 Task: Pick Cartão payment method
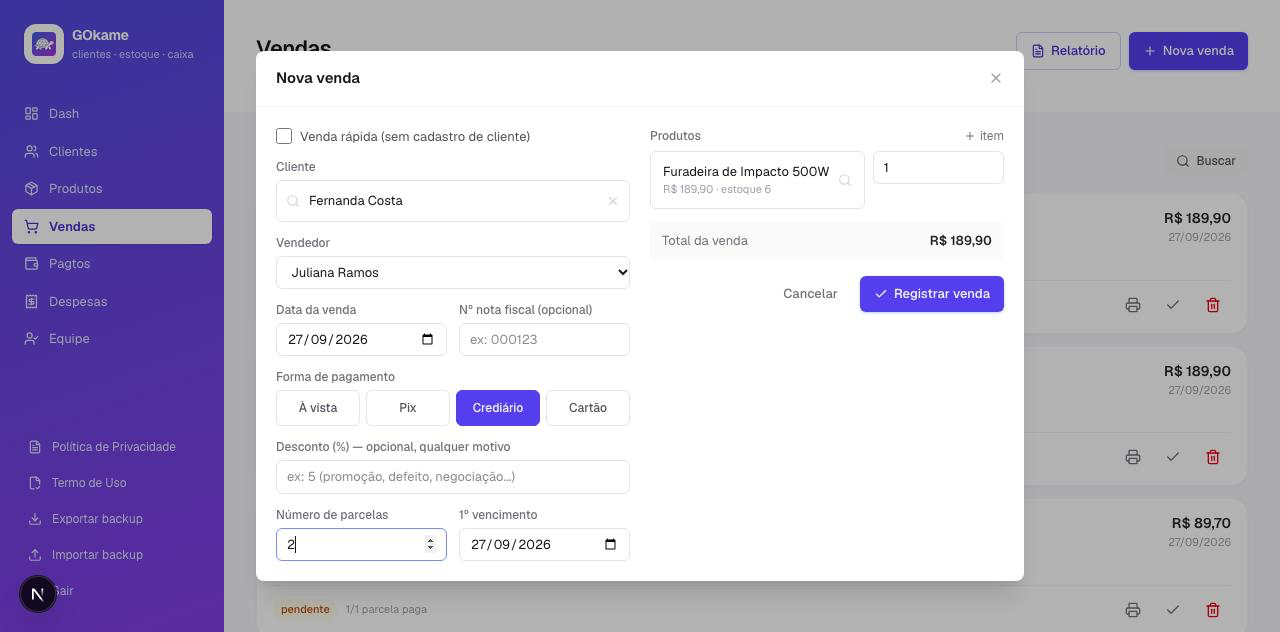tap(588, 408)
